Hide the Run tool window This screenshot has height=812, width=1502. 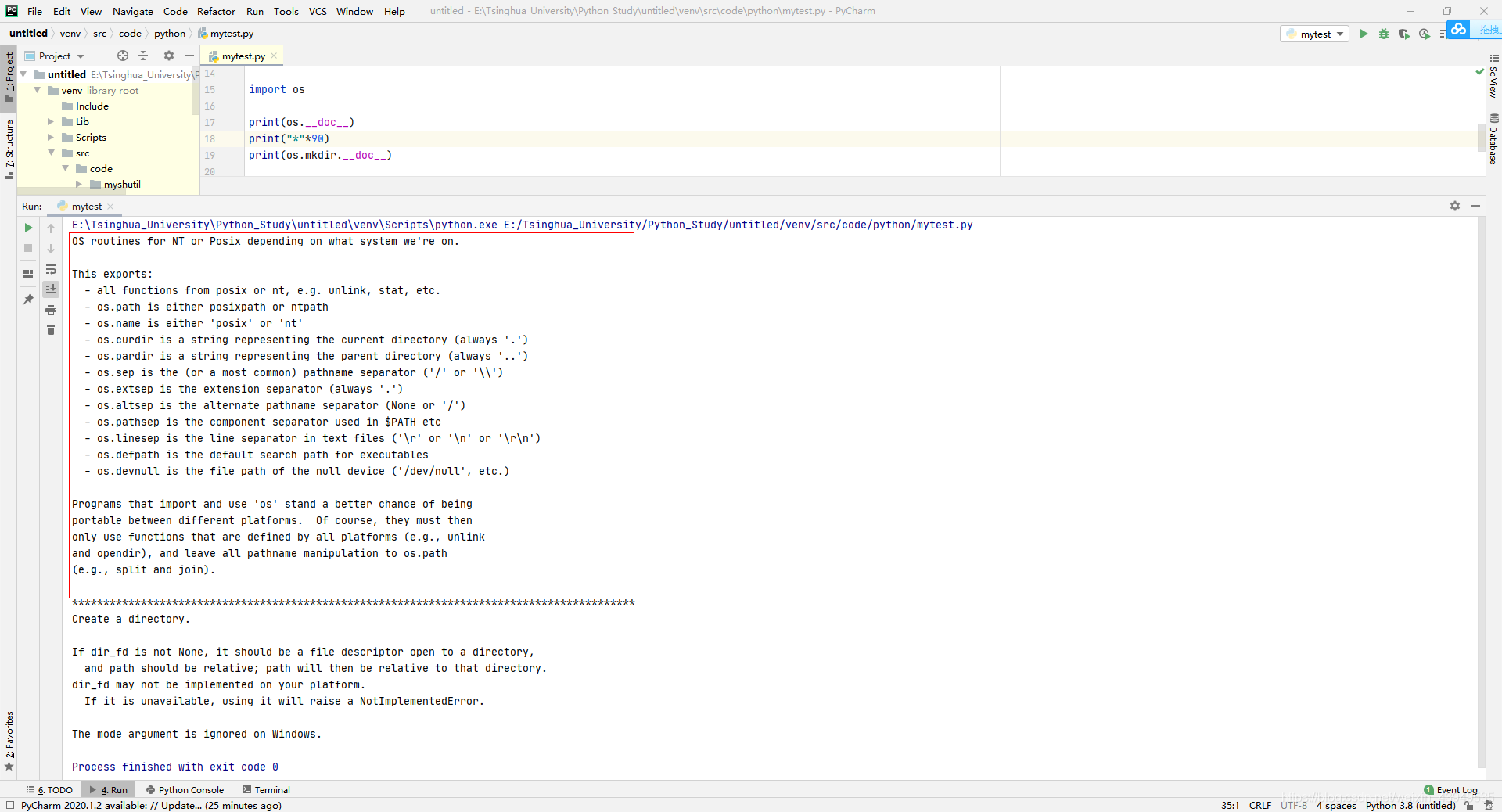[1475, 206]
